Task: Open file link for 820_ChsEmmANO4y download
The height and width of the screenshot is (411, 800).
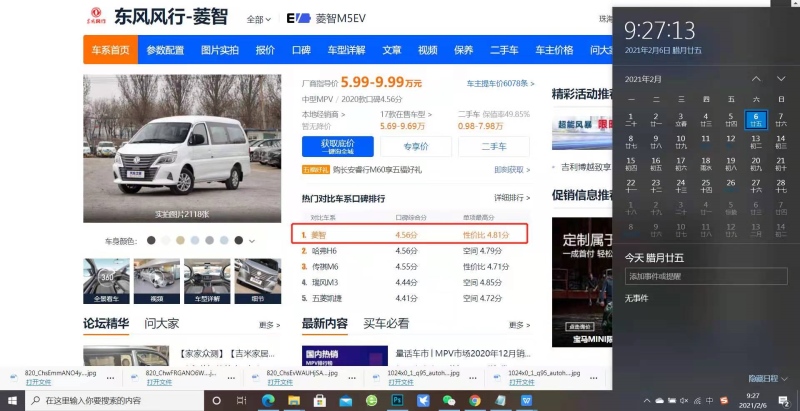Action: coord(38,382)
